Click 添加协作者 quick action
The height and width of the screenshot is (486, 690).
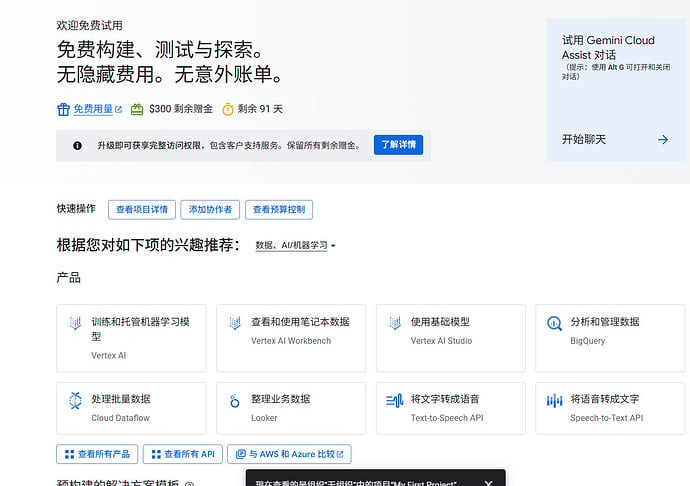point(210,210)
